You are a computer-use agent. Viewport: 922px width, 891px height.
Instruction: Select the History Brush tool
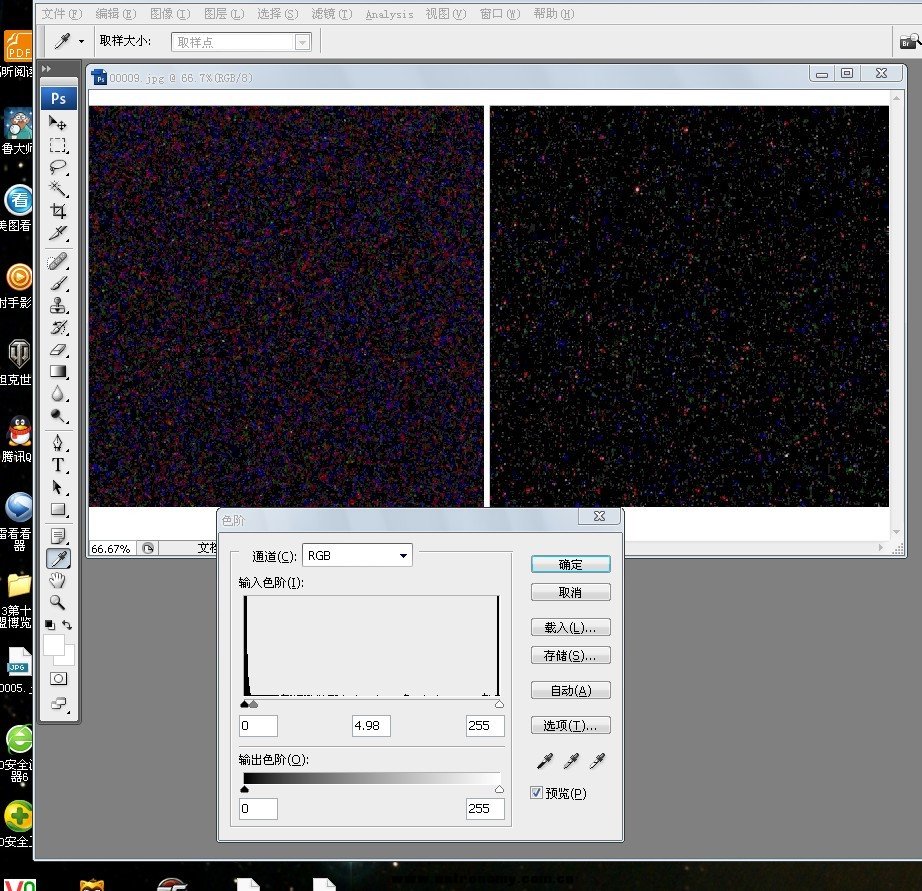(x=58, y=328)
